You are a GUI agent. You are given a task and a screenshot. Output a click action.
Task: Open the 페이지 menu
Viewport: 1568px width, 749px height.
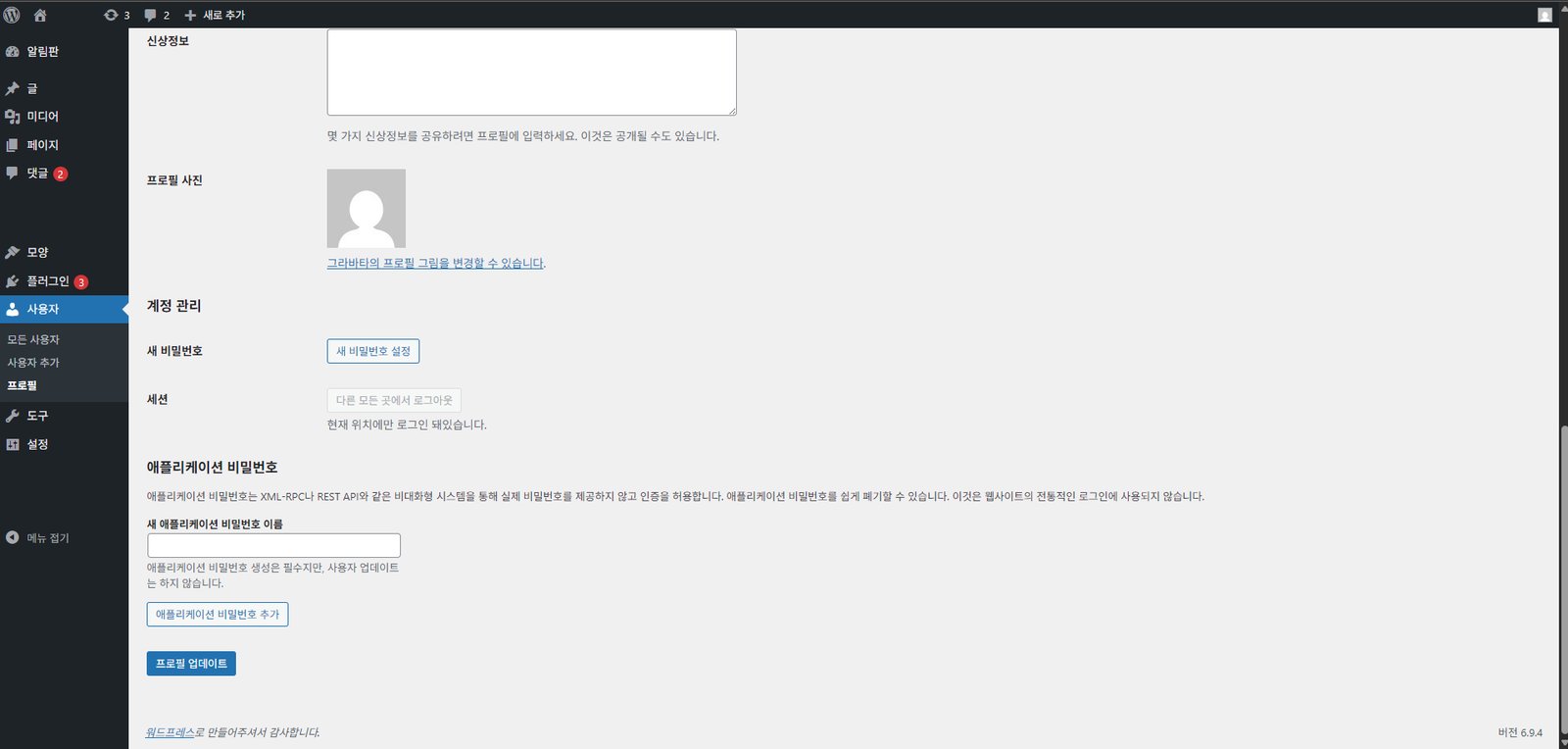pos(64,145)
